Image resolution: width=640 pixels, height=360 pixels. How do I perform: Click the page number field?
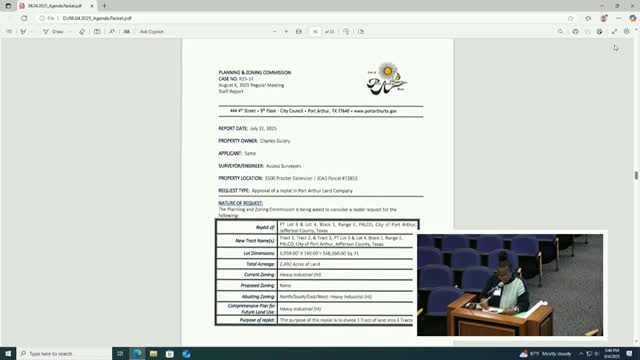[315, 31]
